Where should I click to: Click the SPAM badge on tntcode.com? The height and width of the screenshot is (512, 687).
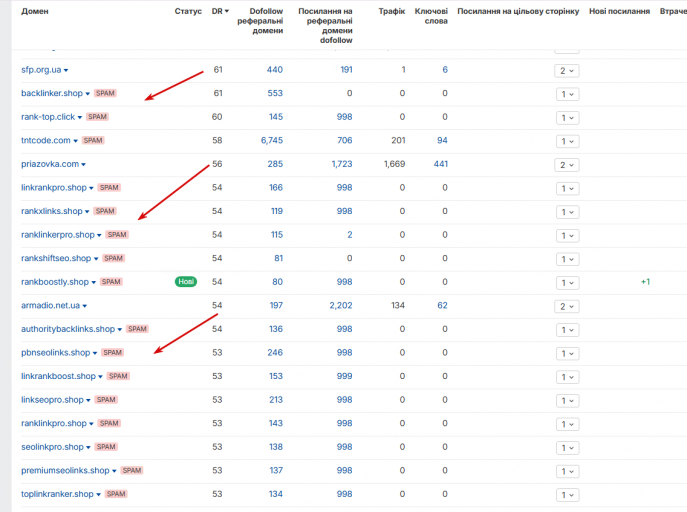pyautogui.click(x=93, y=141)
